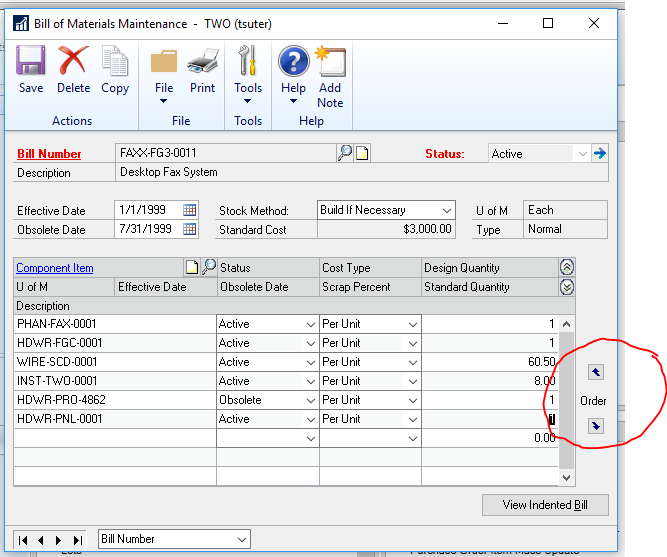The width and height of the screenshot is (667, 557).
Task: Click Standard Cost $3,000.00 value
Action: click(386, 229)
